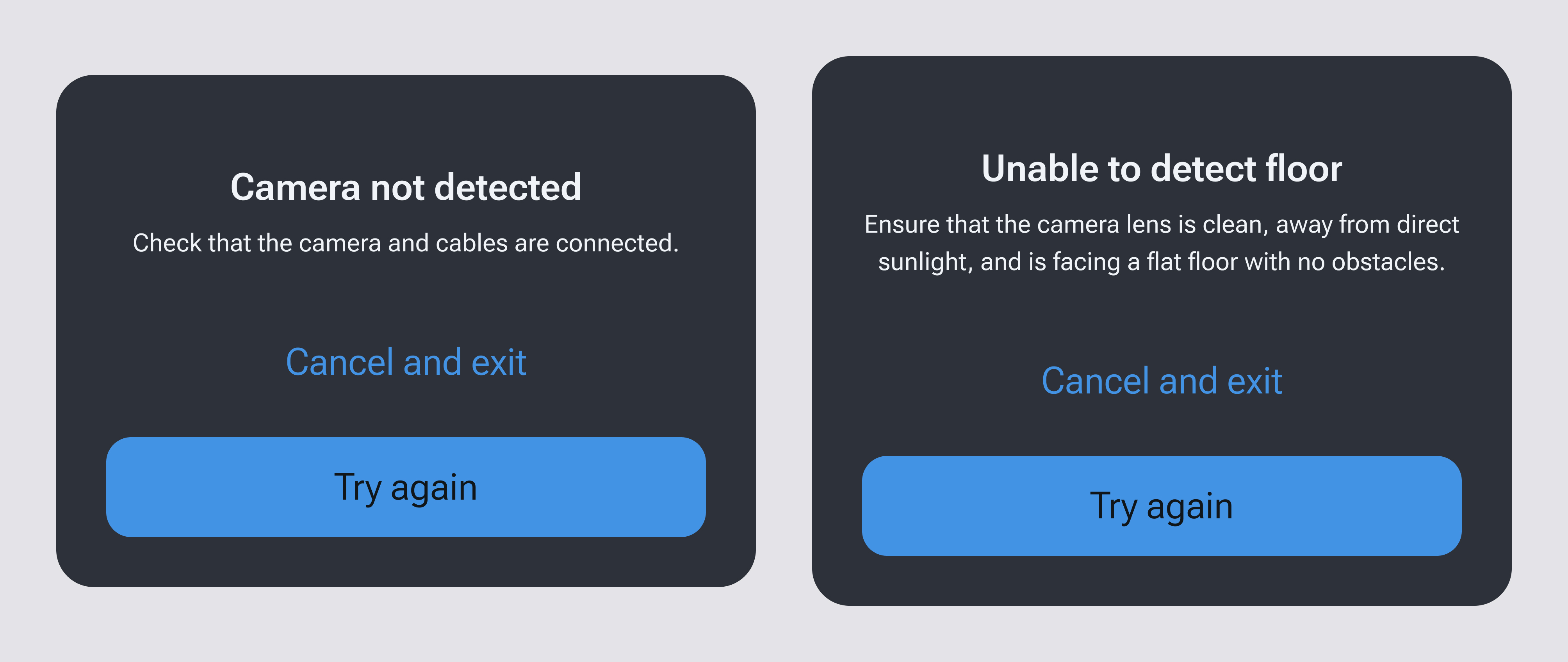Select Cancel and exit under Unable to detect floor

click(x=1162, y=381)
